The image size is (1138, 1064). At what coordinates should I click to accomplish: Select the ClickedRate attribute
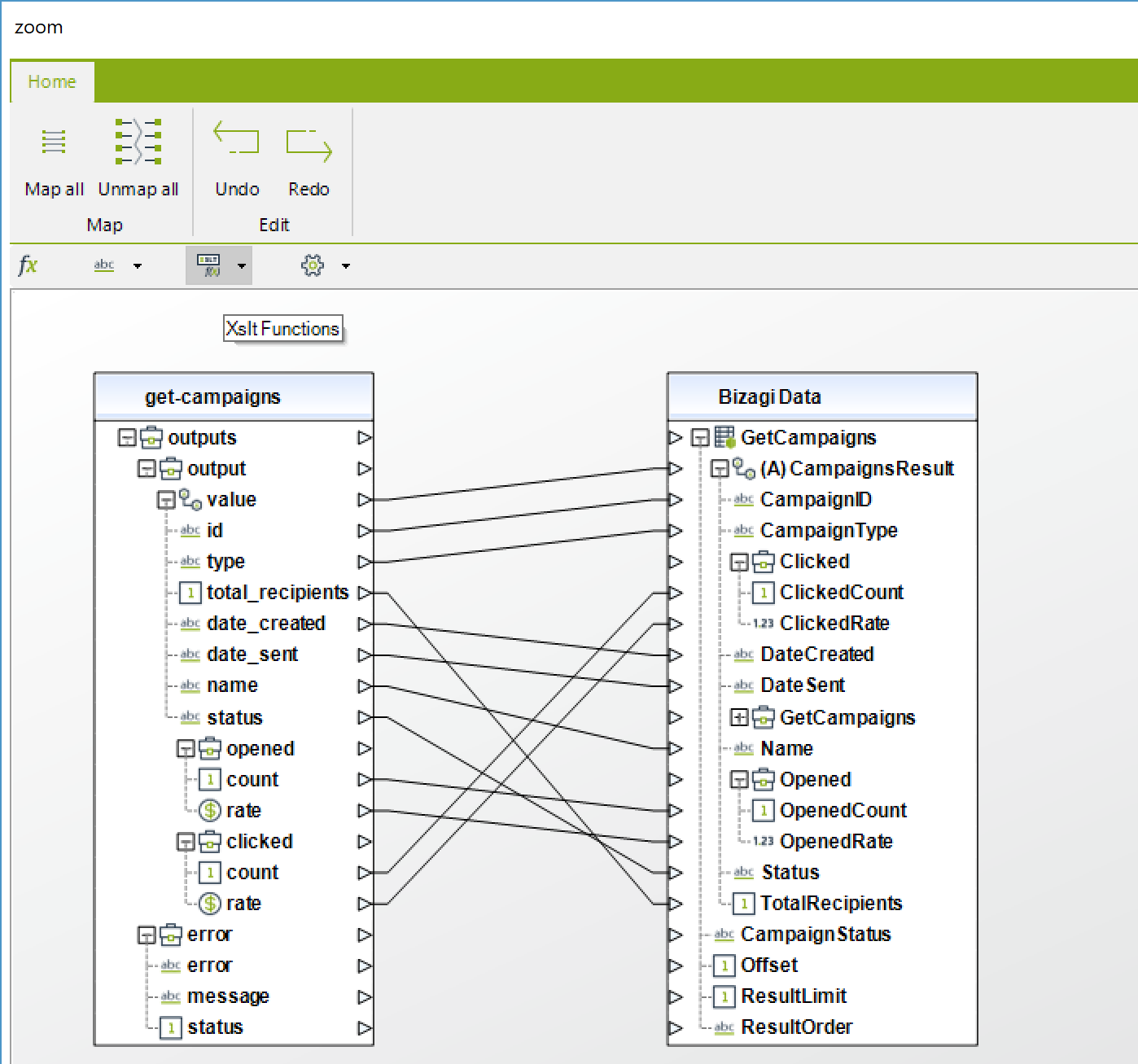pyautogui.click(x=834, y=624)
